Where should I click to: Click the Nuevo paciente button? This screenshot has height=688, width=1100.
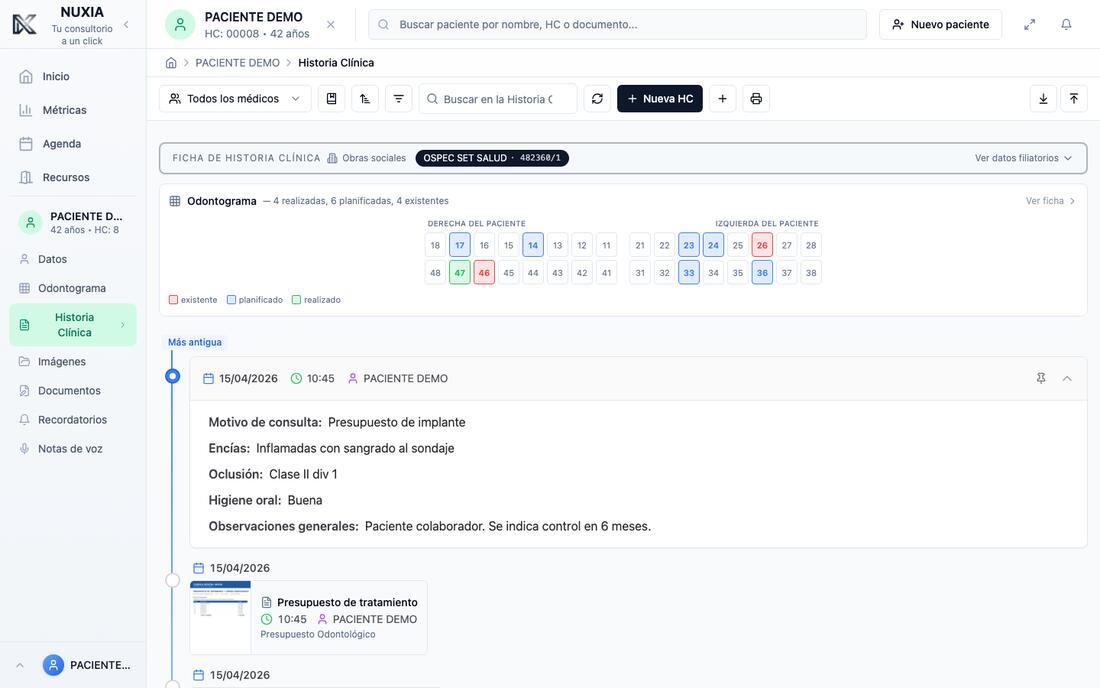pos(940,25)
